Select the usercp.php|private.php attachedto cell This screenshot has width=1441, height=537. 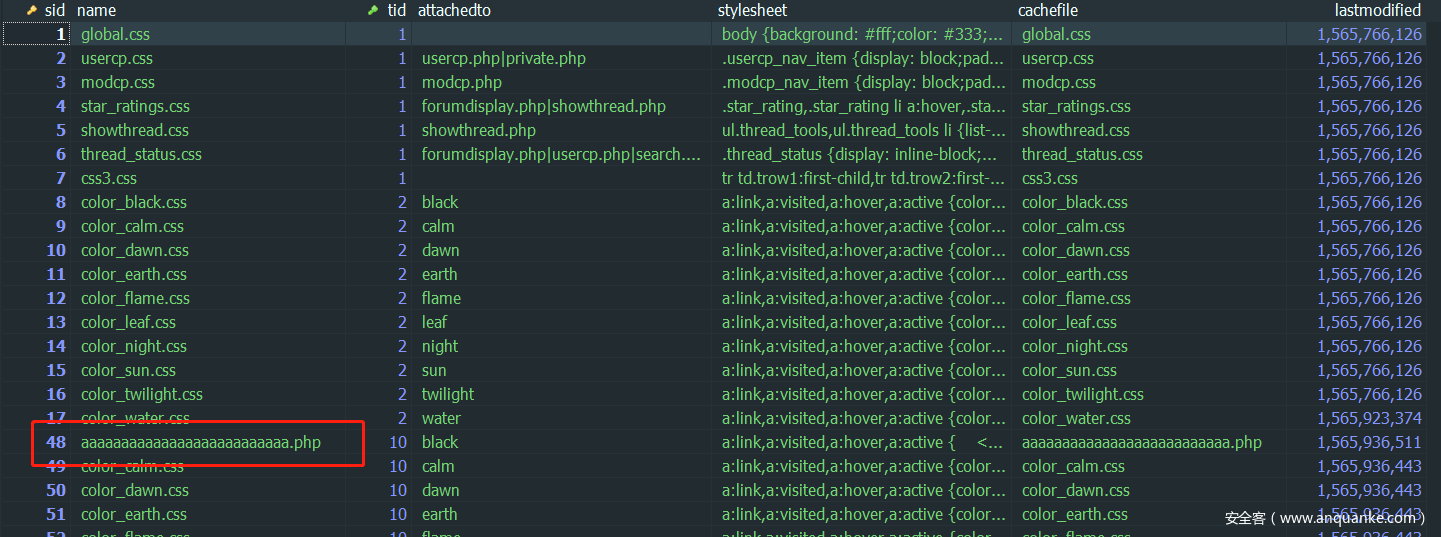click(x=503, y=58)
